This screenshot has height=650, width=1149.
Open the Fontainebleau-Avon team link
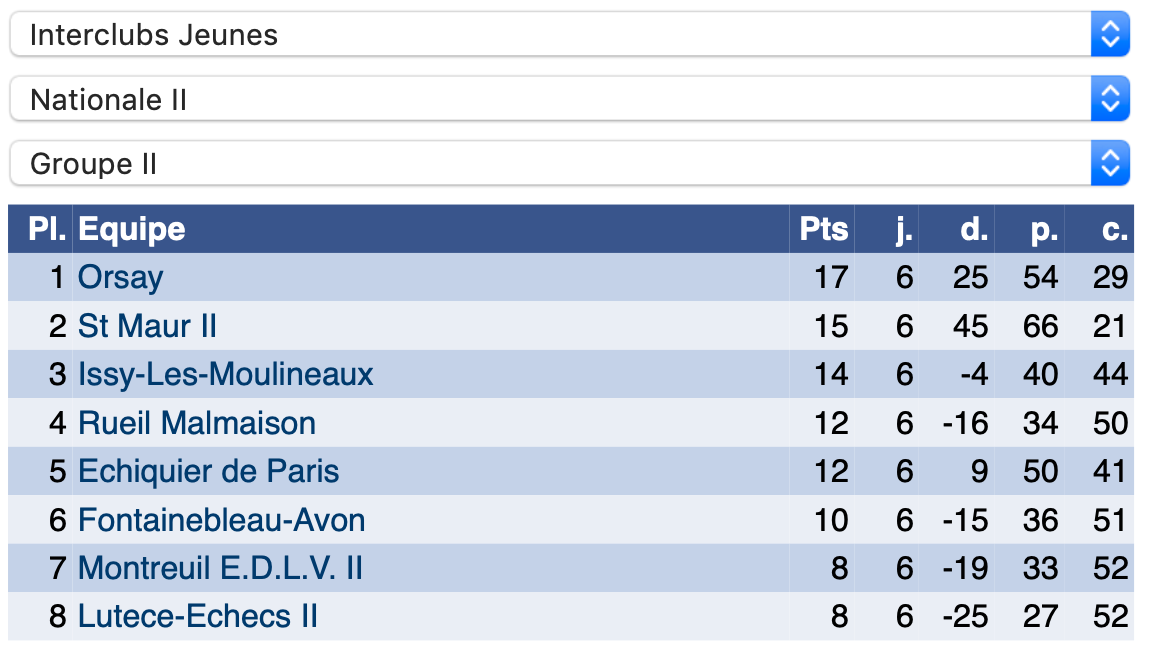click(x=222, y=520)
